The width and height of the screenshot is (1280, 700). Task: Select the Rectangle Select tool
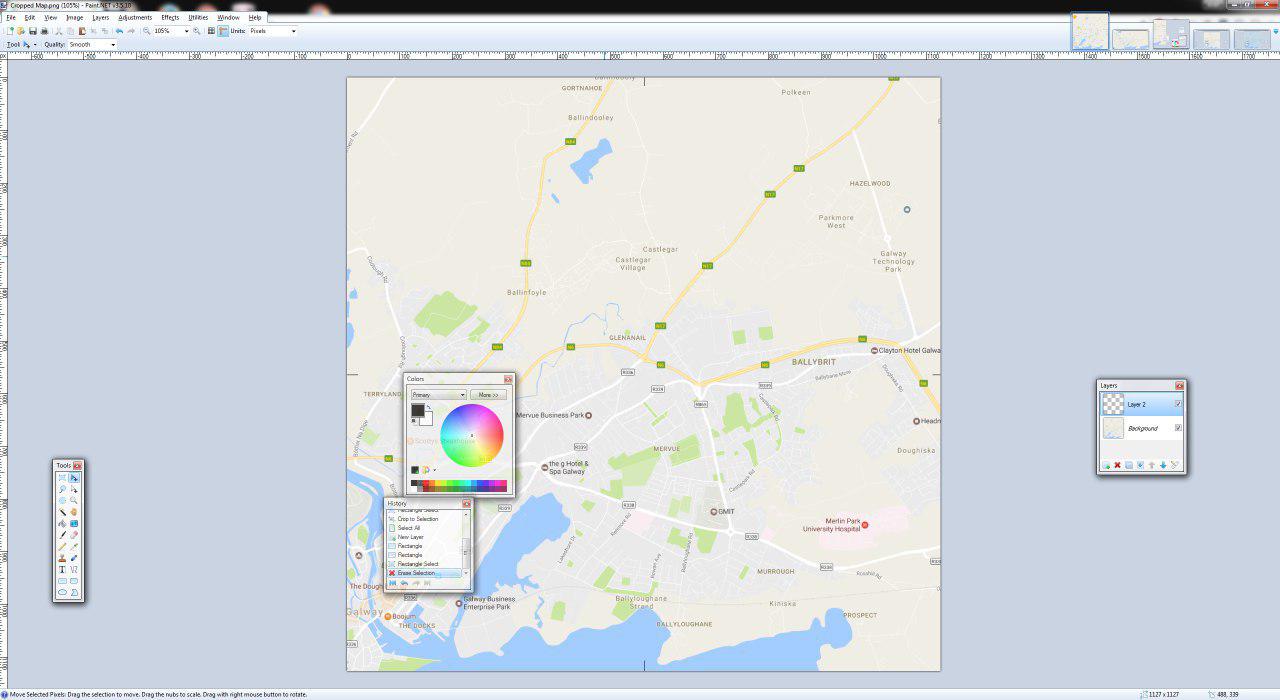(62, 478)
